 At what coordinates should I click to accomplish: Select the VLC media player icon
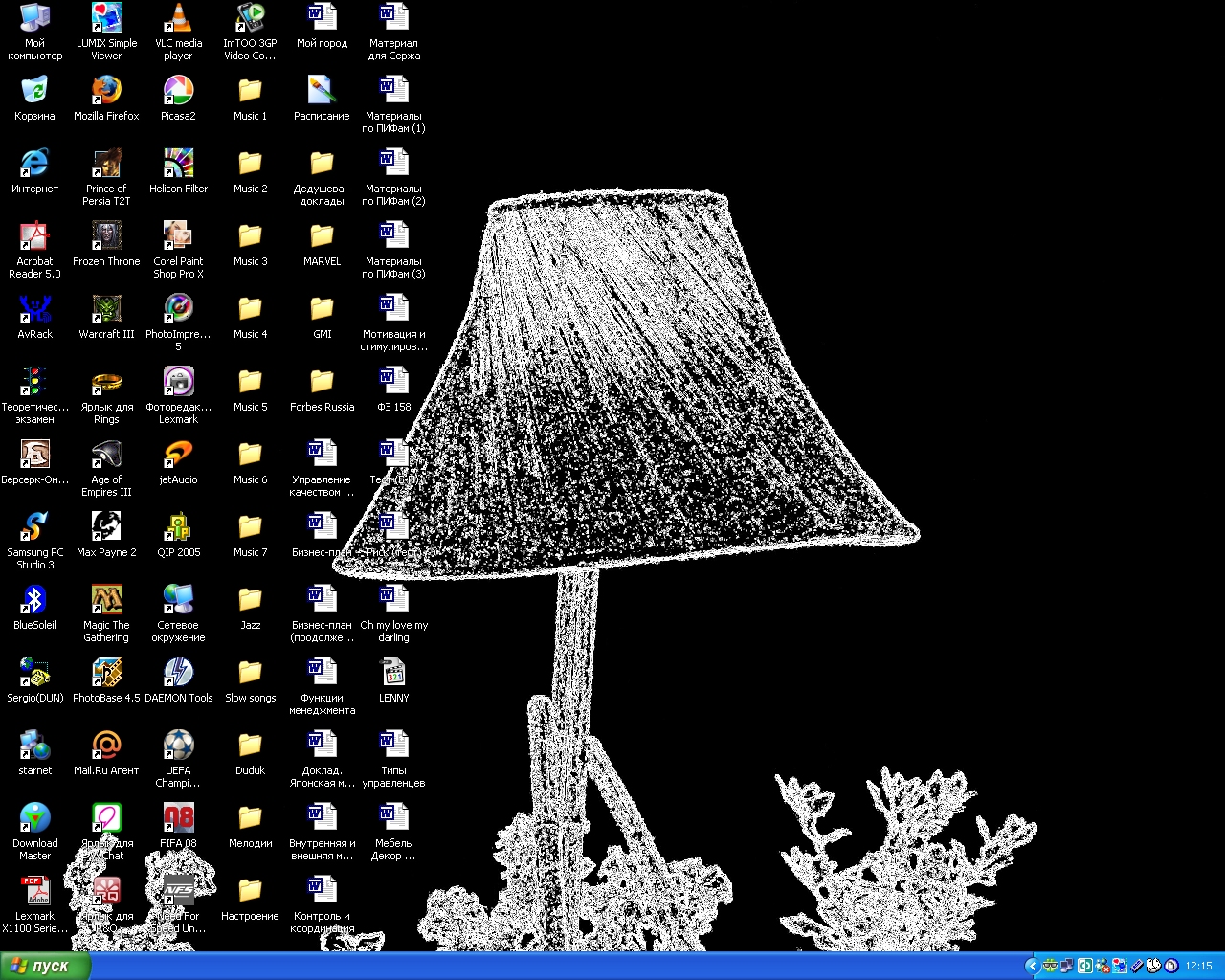coord(178,18)
